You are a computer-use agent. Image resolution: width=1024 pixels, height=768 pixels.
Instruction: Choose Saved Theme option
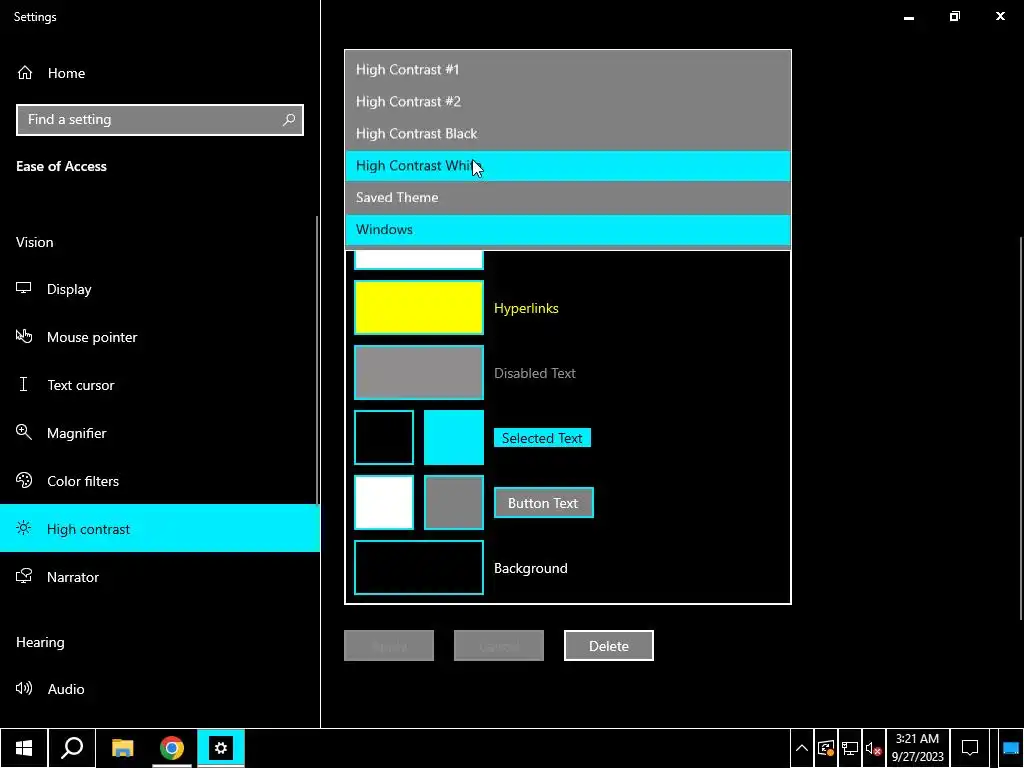tap(568, 197)
